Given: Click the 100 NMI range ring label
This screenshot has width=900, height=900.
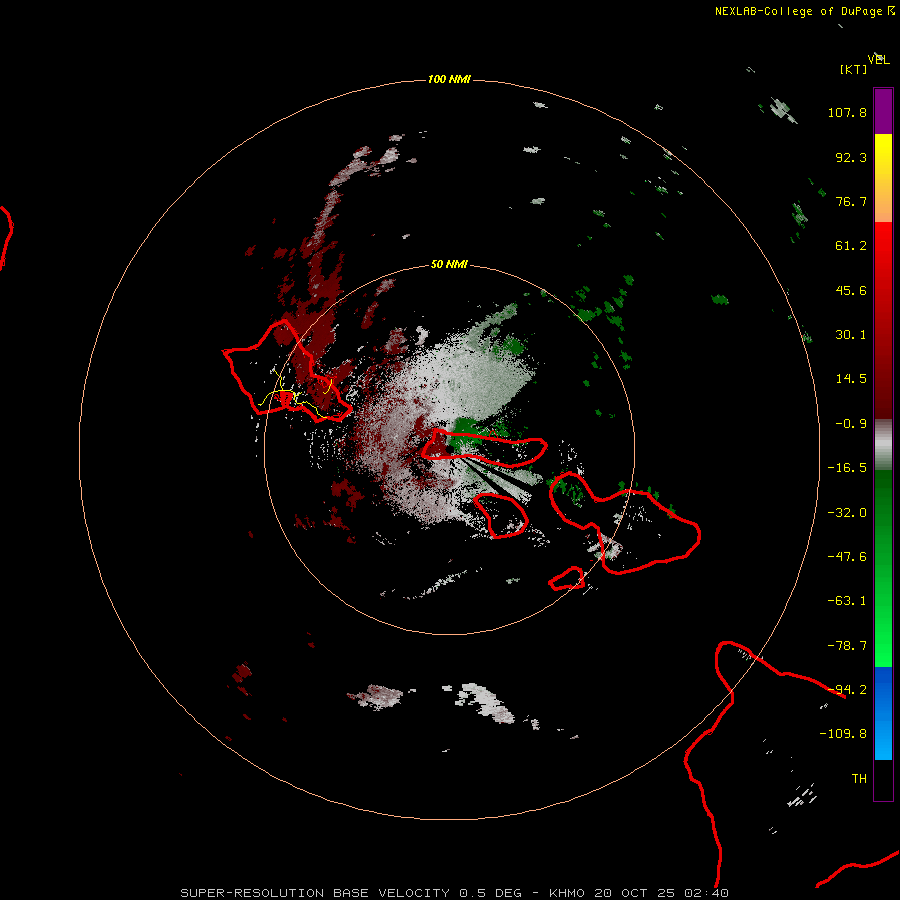Looking at the screenshot, I should (x=449, y=79).
